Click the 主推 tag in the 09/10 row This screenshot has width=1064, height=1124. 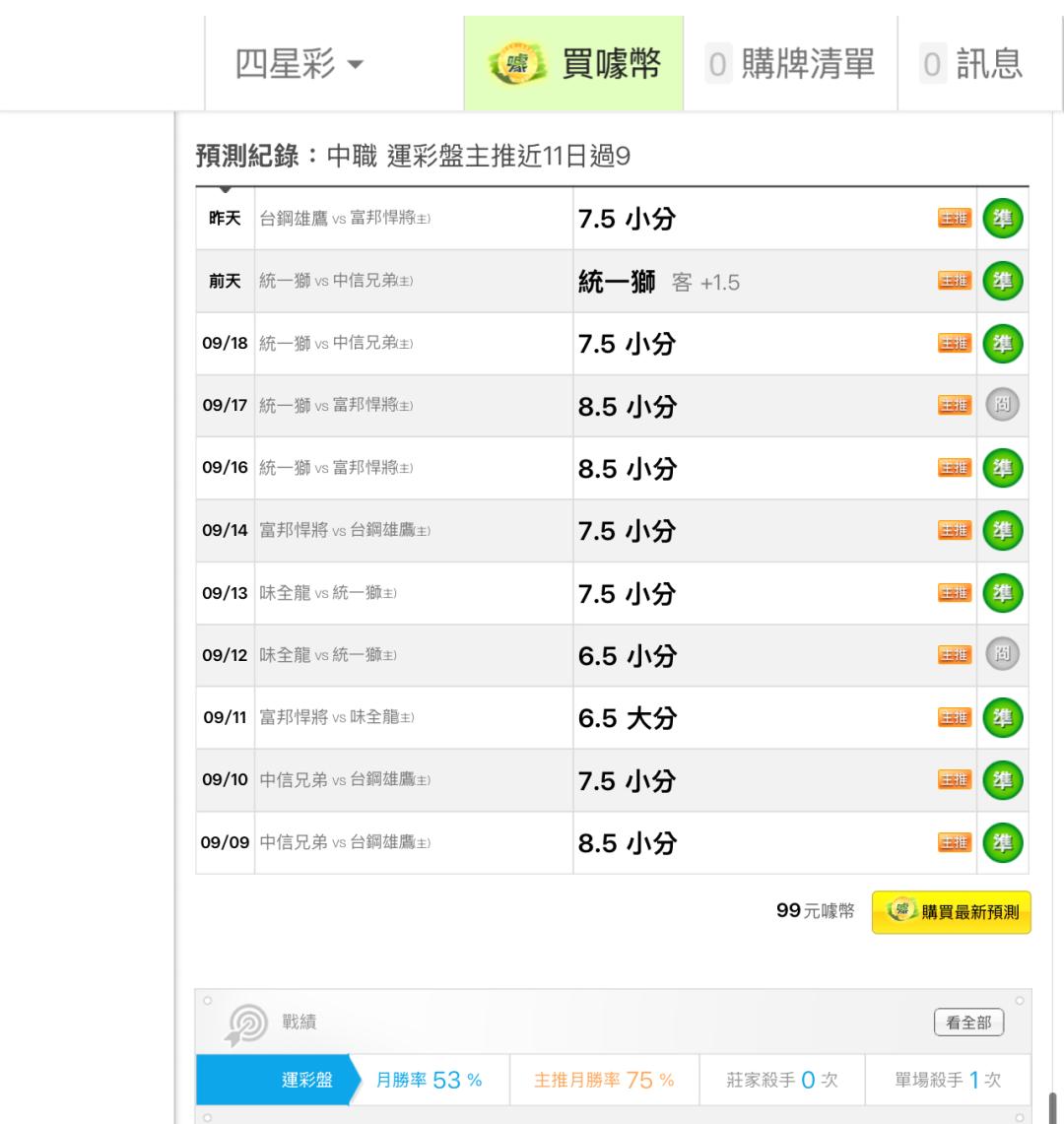pos(955,780)
